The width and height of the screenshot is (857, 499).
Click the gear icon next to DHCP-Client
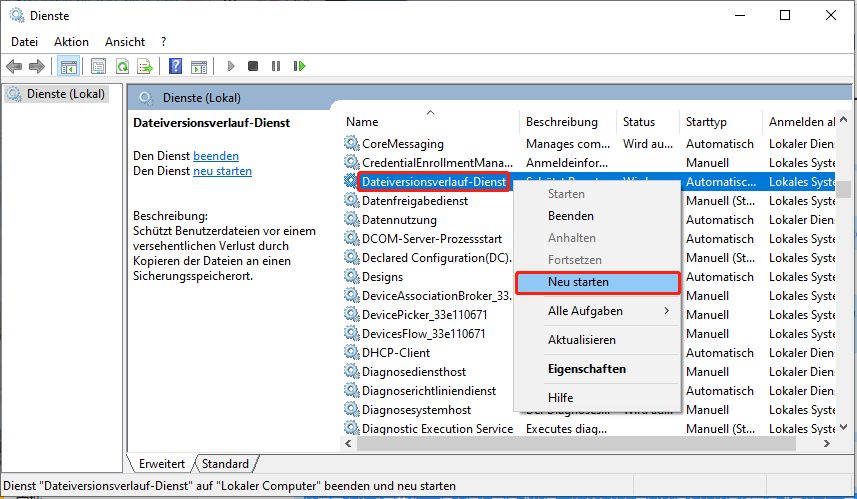351,352
